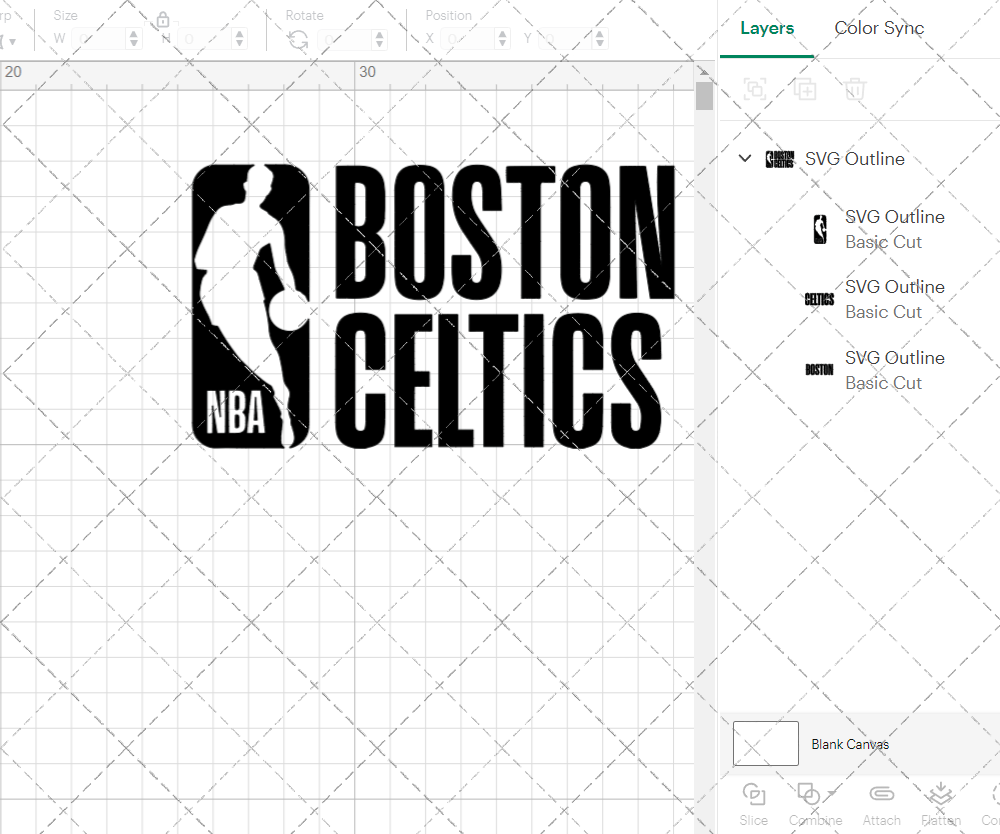1000x834 pixels.
Task: Collapse the SVG Outline group
Action: 744,158
